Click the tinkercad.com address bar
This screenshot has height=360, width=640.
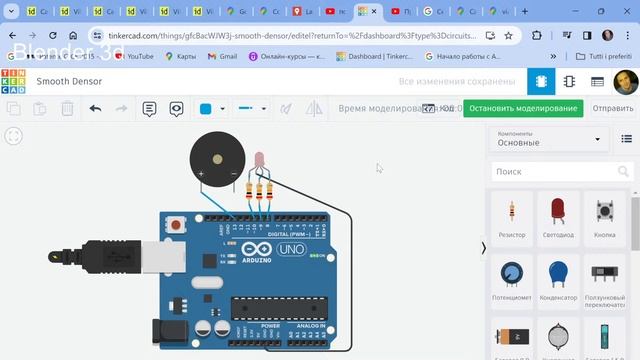click(x=292, y=36)
